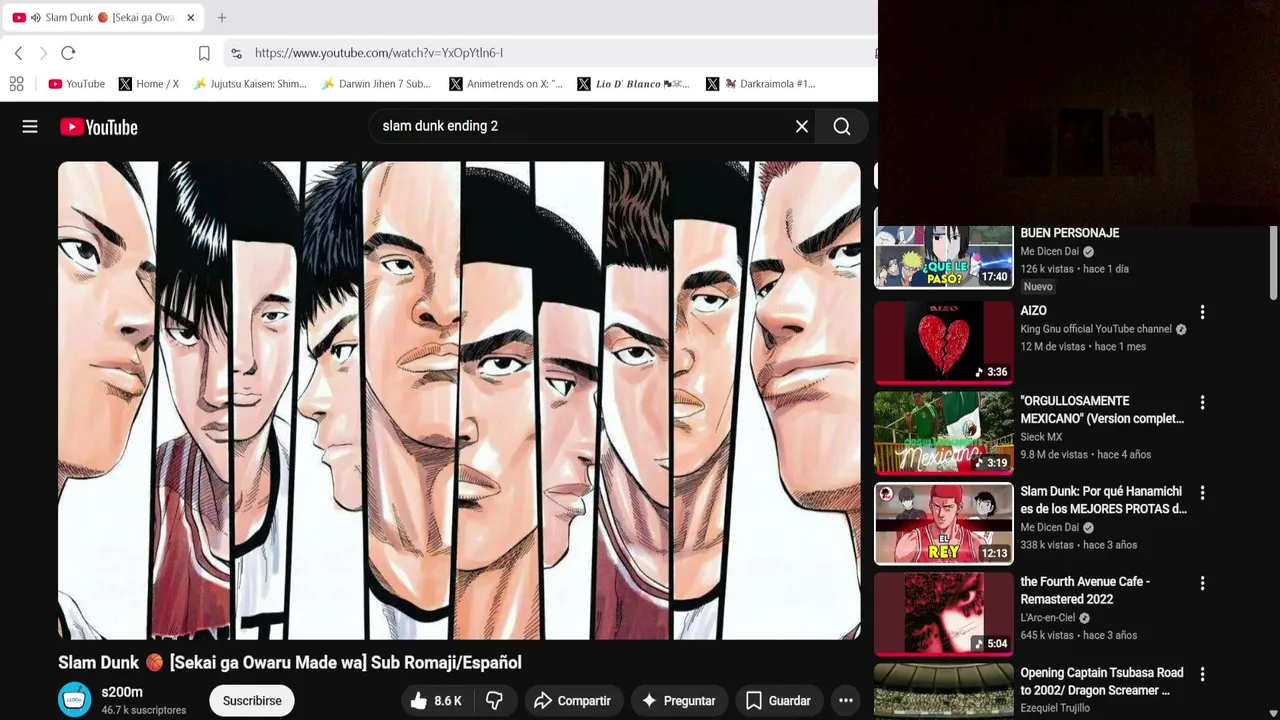Viewport: 1280px width, 720px height.
Task: Go back in browser history
Action: point(18,53)
